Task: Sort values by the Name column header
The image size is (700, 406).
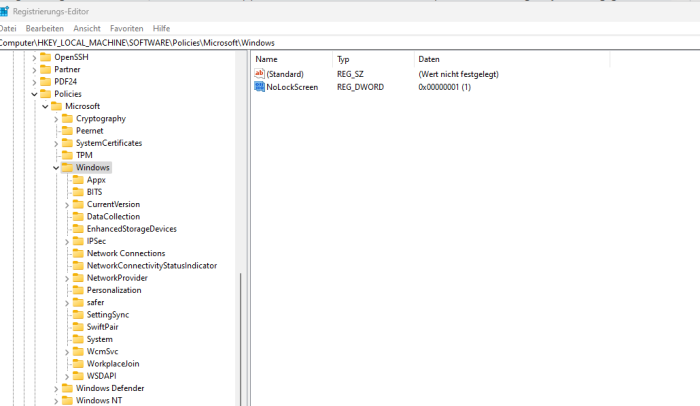Action: pos(292,59)
